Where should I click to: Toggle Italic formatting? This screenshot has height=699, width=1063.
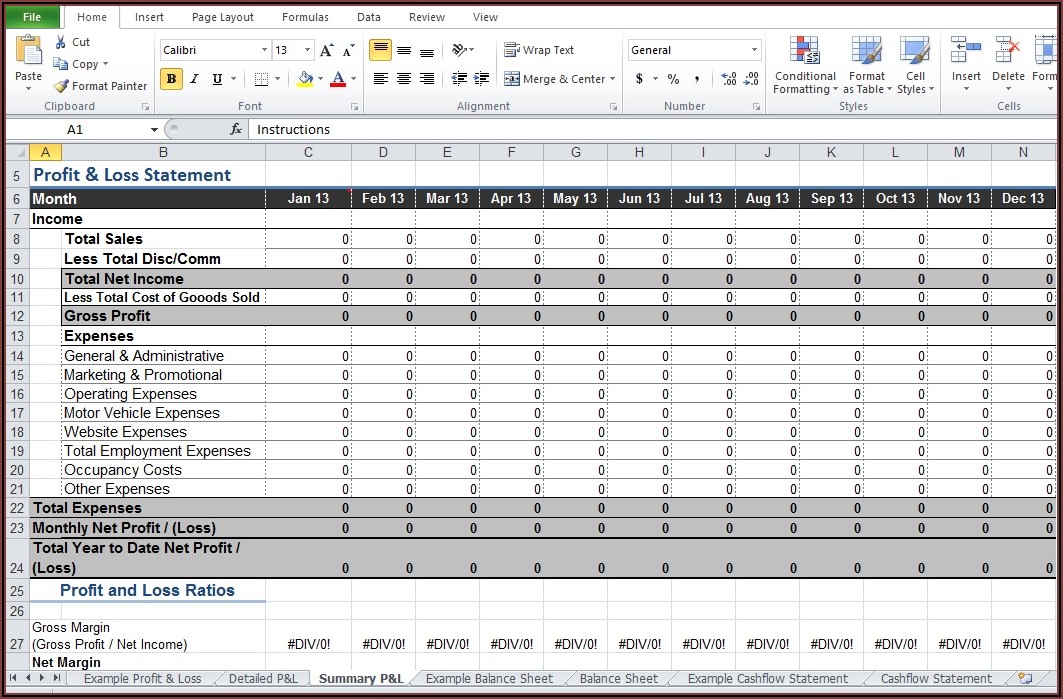click(x=194, y=79)
